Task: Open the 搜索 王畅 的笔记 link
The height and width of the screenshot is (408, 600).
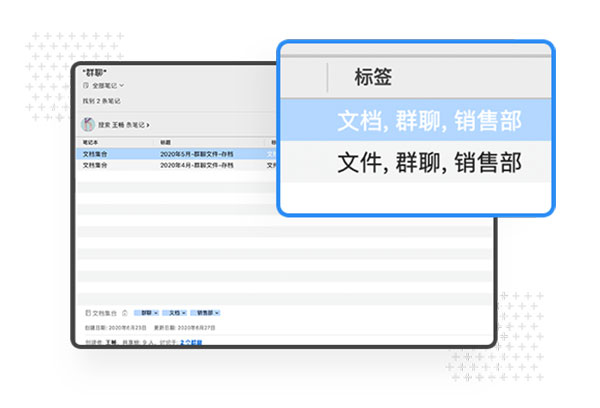Action: [123, 125]
